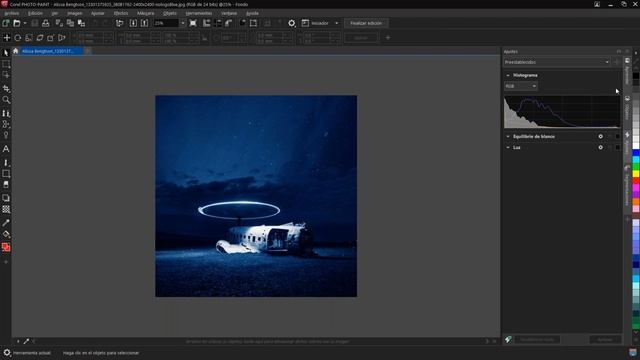Click the red foreground/background color control
640x360 pixels.
(x=6, y=247)
